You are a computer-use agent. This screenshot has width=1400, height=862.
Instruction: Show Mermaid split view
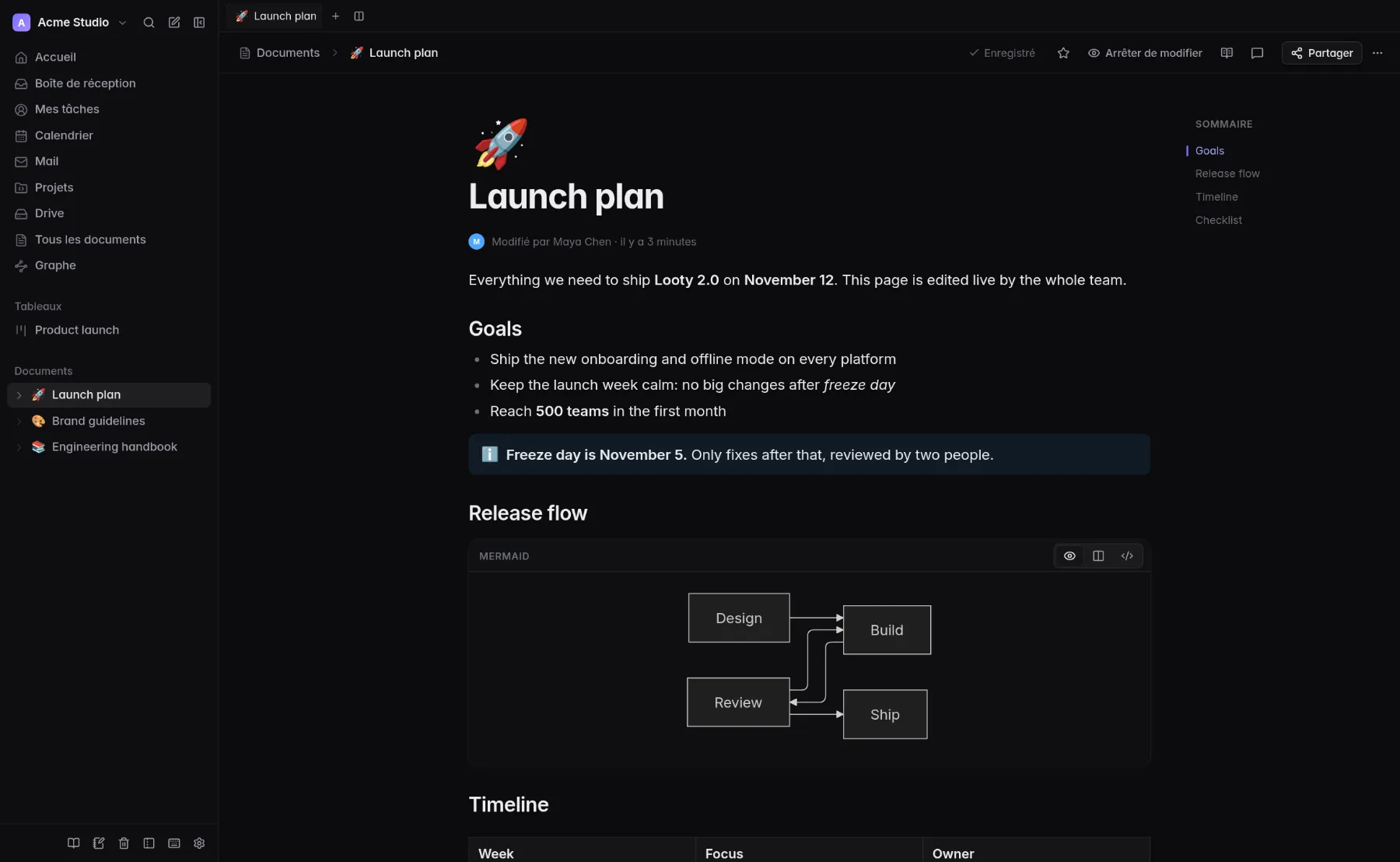pyautogui.click(x=1098, y=555)
